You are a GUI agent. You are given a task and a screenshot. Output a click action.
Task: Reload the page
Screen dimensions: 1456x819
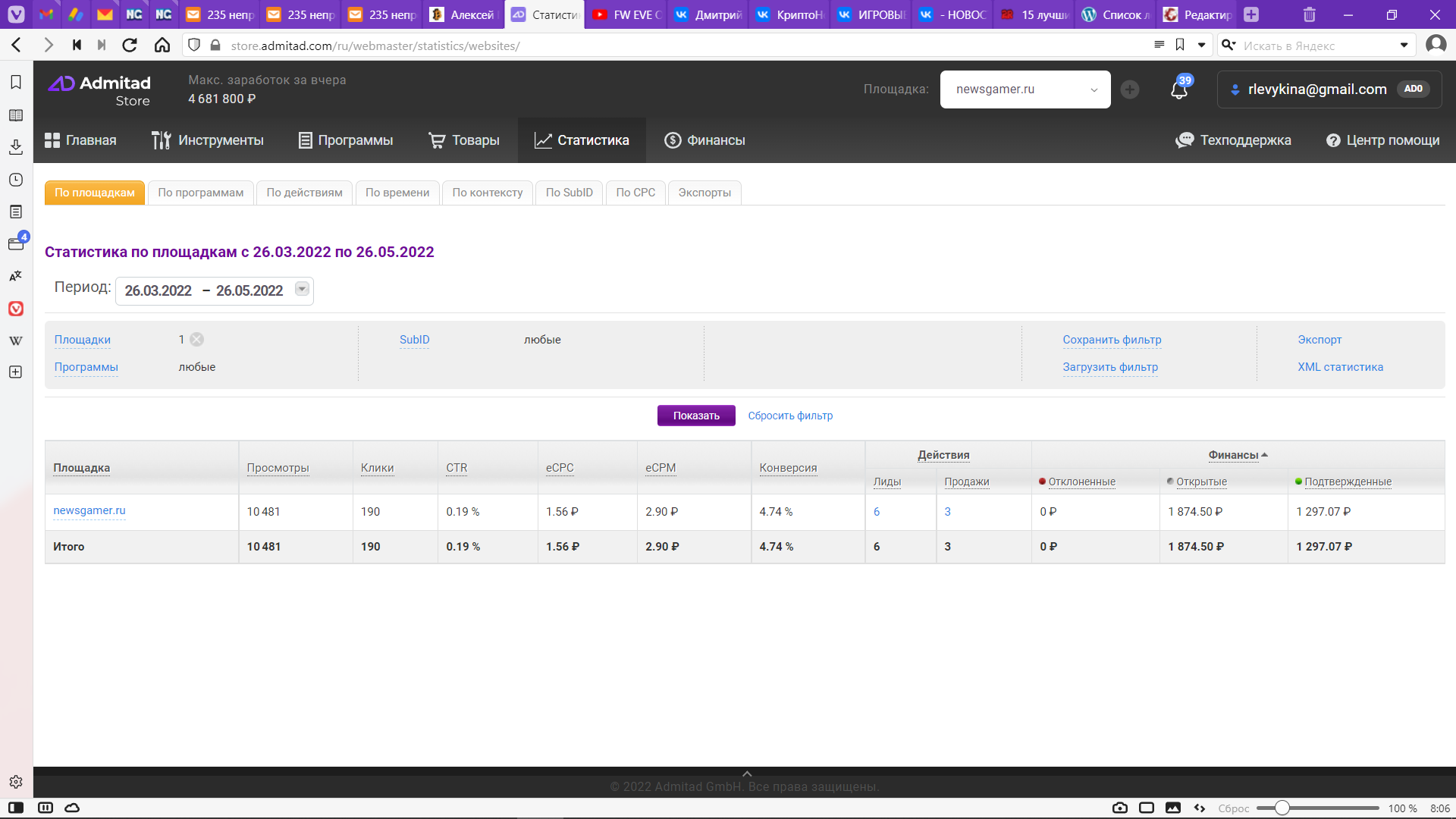pos(130,45)
